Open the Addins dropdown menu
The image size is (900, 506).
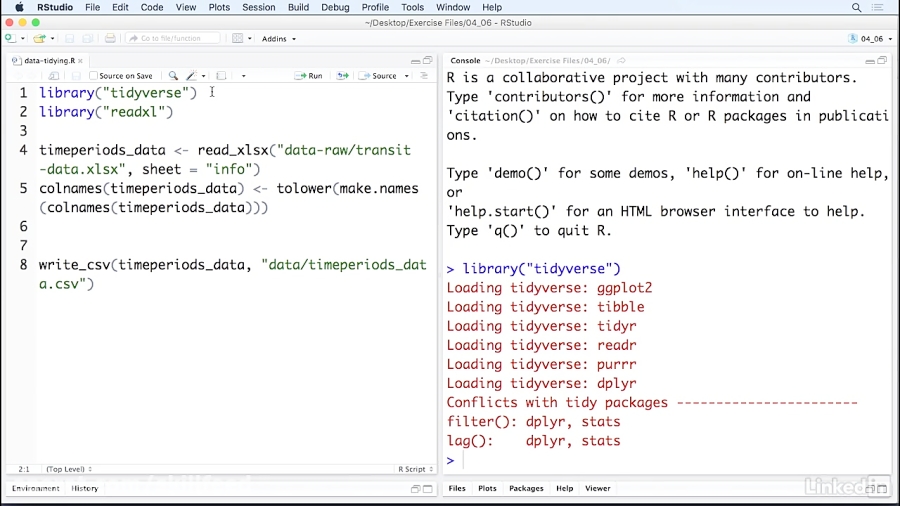pyautogui.click(x=279, y=38)
